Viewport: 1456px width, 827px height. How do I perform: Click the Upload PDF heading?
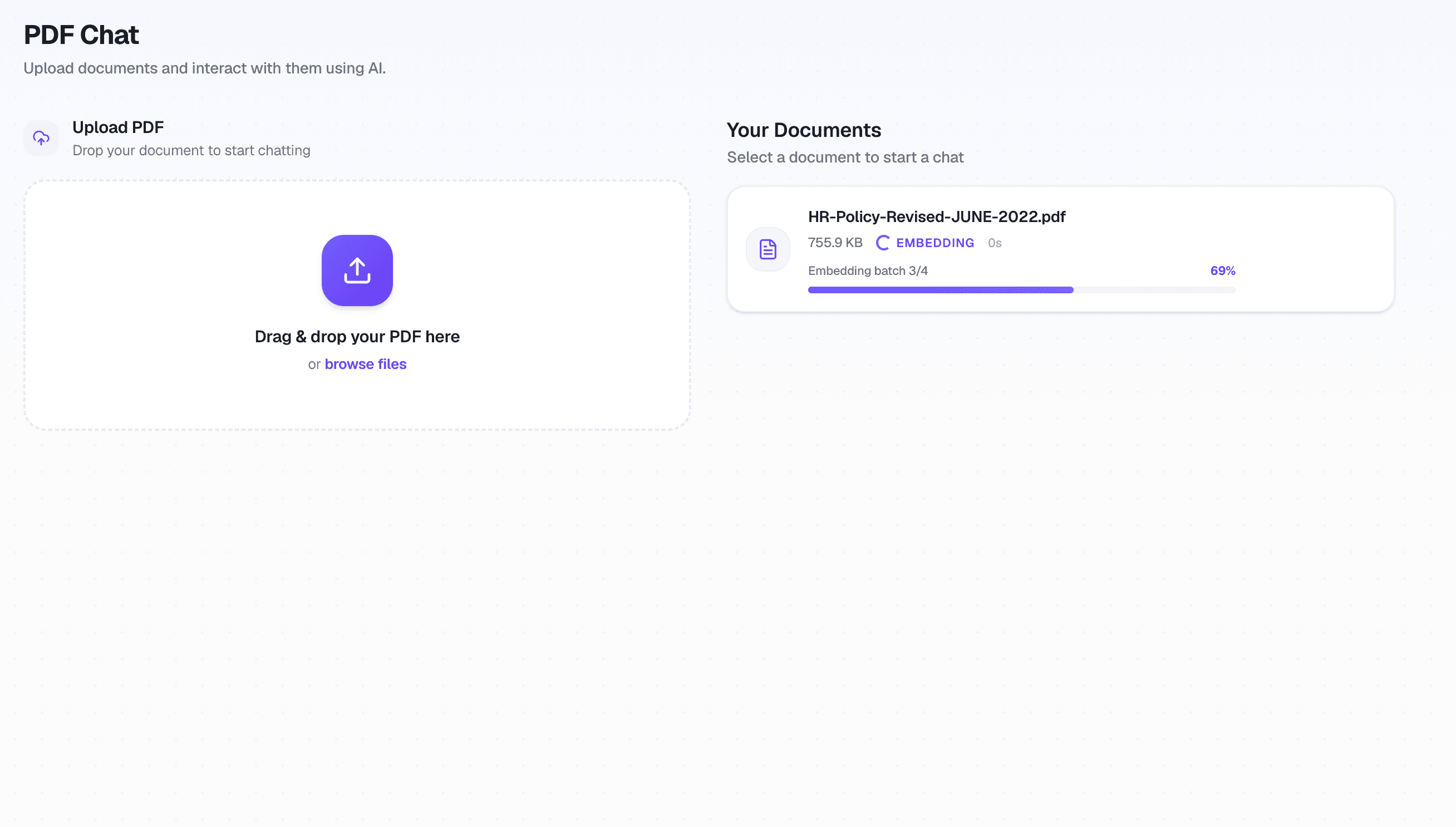point(118,127)
